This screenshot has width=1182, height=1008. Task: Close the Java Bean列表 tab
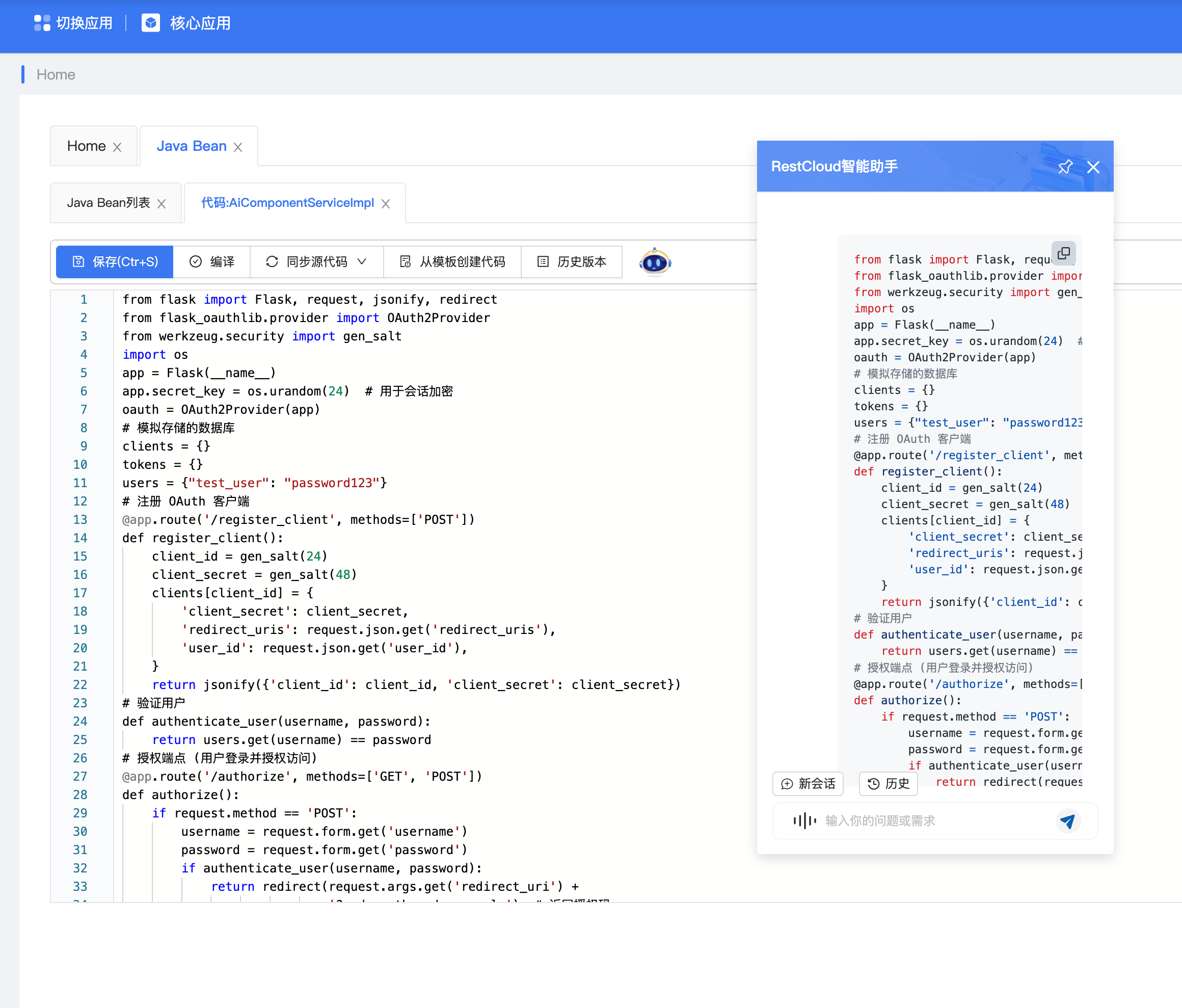(162, 204)
